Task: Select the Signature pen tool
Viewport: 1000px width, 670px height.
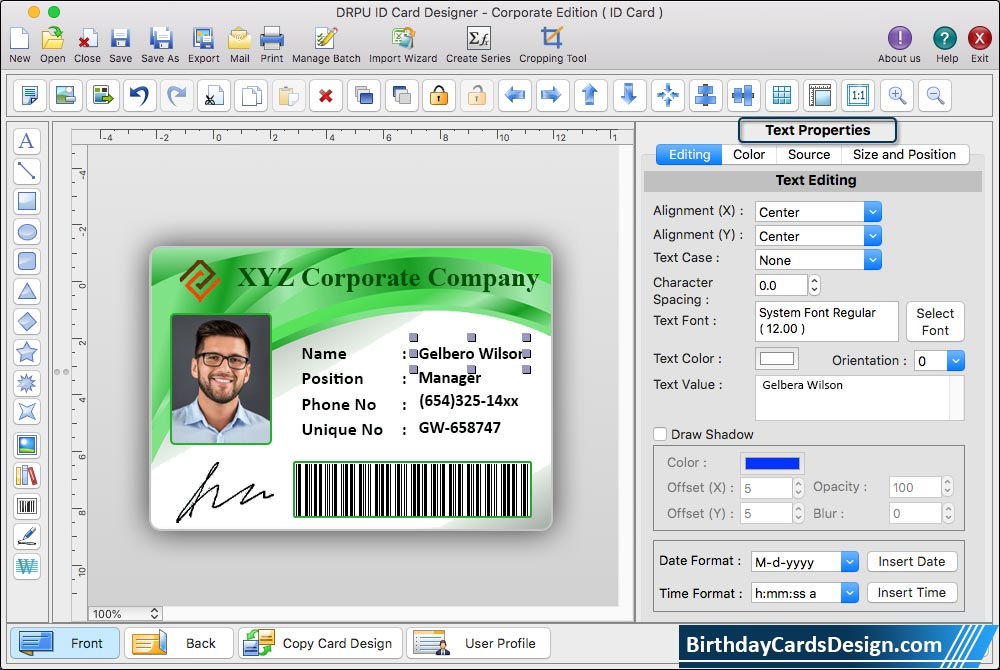Action: (27, 536)
